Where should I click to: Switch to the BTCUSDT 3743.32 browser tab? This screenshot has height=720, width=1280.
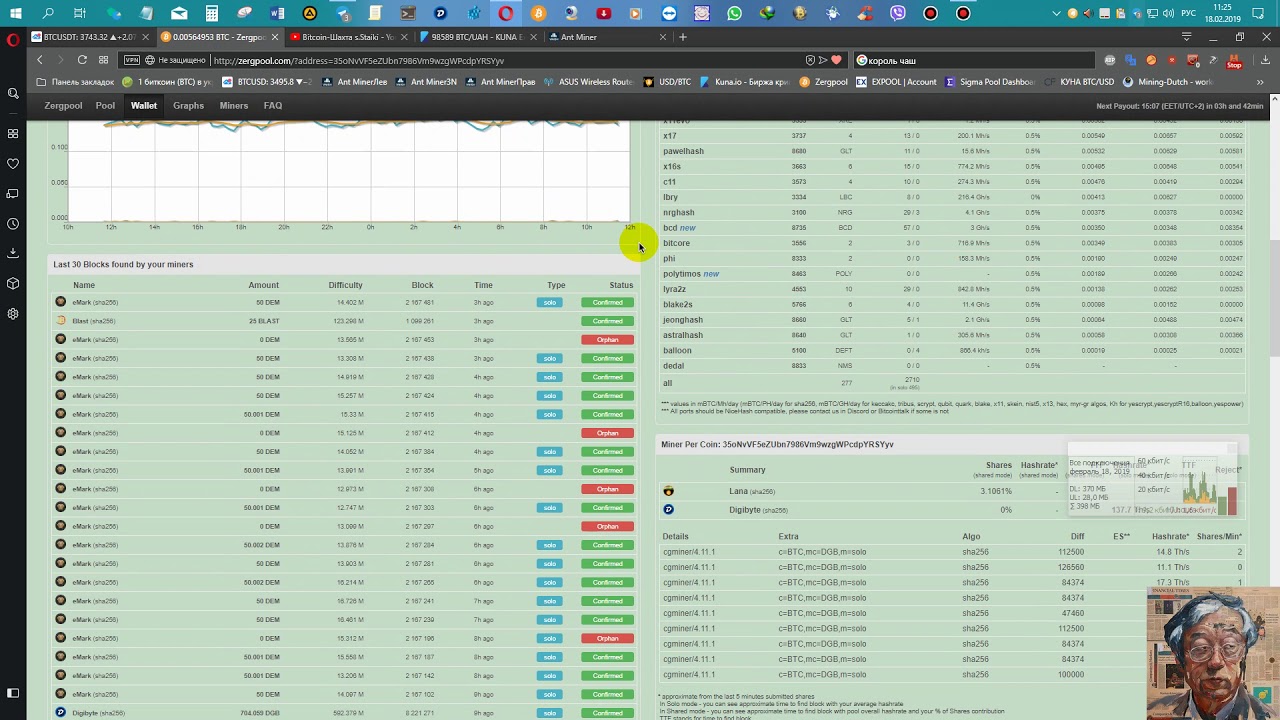pos(90,37)
